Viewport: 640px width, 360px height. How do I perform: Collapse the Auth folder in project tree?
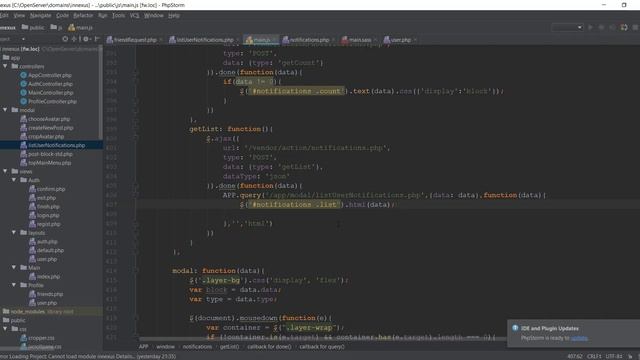pyautogui.click(x=14, y=180)
